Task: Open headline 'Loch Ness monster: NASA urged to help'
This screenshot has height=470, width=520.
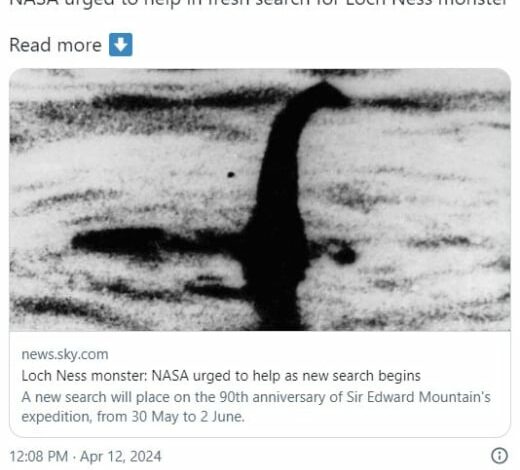Action: pyautogui.click(x=221, y=376)
